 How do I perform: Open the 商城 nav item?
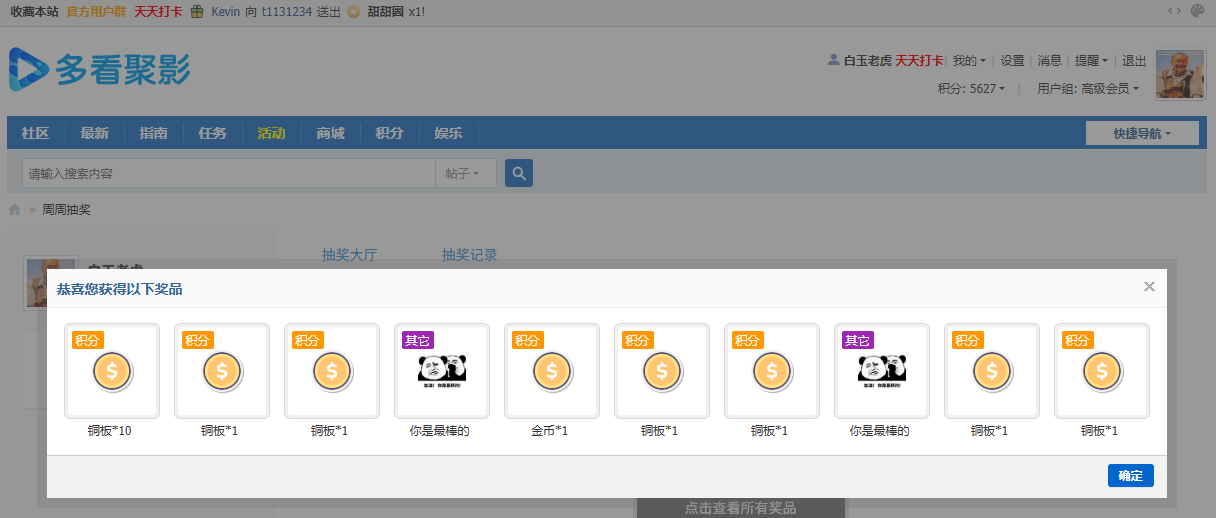(330, 133)
